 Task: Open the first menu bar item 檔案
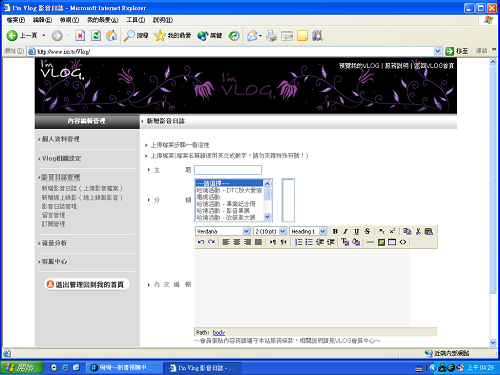[x=16, y=20]
